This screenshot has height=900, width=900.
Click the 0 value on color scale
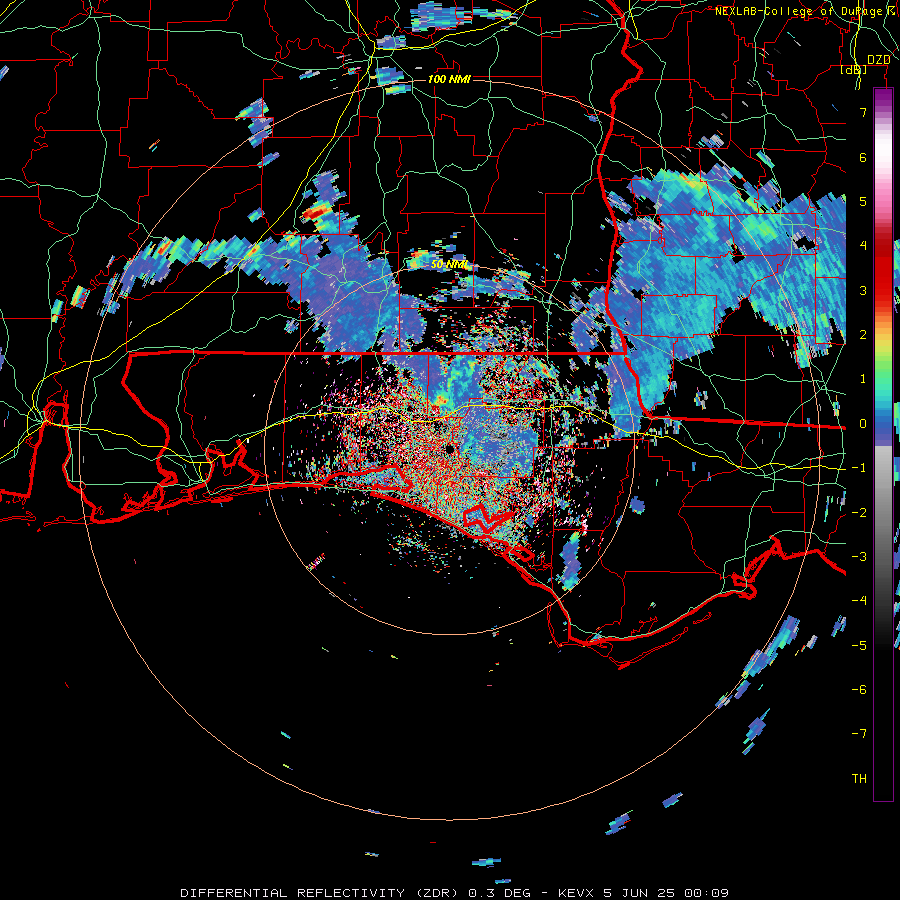pyautogui.click(x=863, y=424)
